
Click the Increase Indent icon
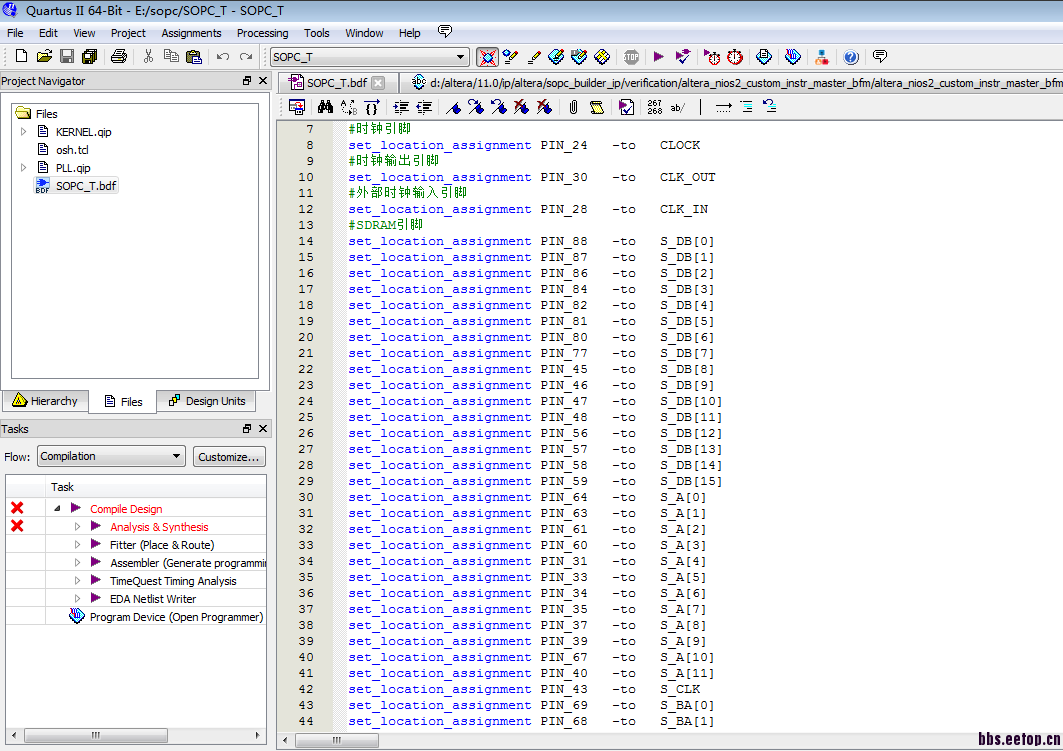401,107
